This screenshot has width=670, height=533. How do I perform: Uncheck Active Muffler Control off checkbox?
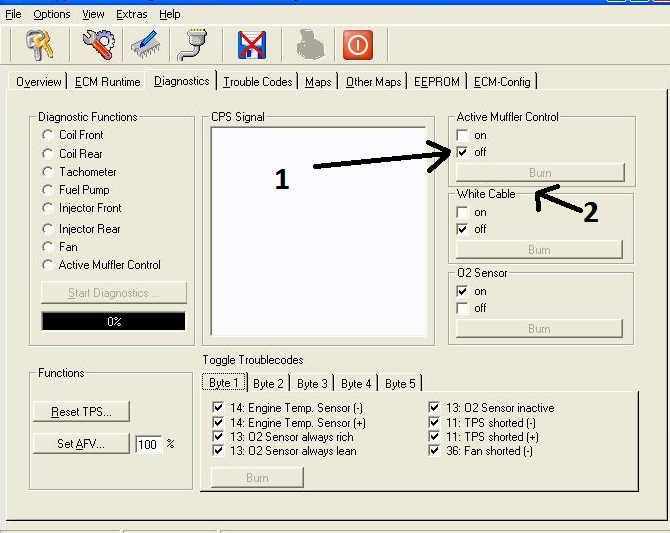tap(462, 152)
